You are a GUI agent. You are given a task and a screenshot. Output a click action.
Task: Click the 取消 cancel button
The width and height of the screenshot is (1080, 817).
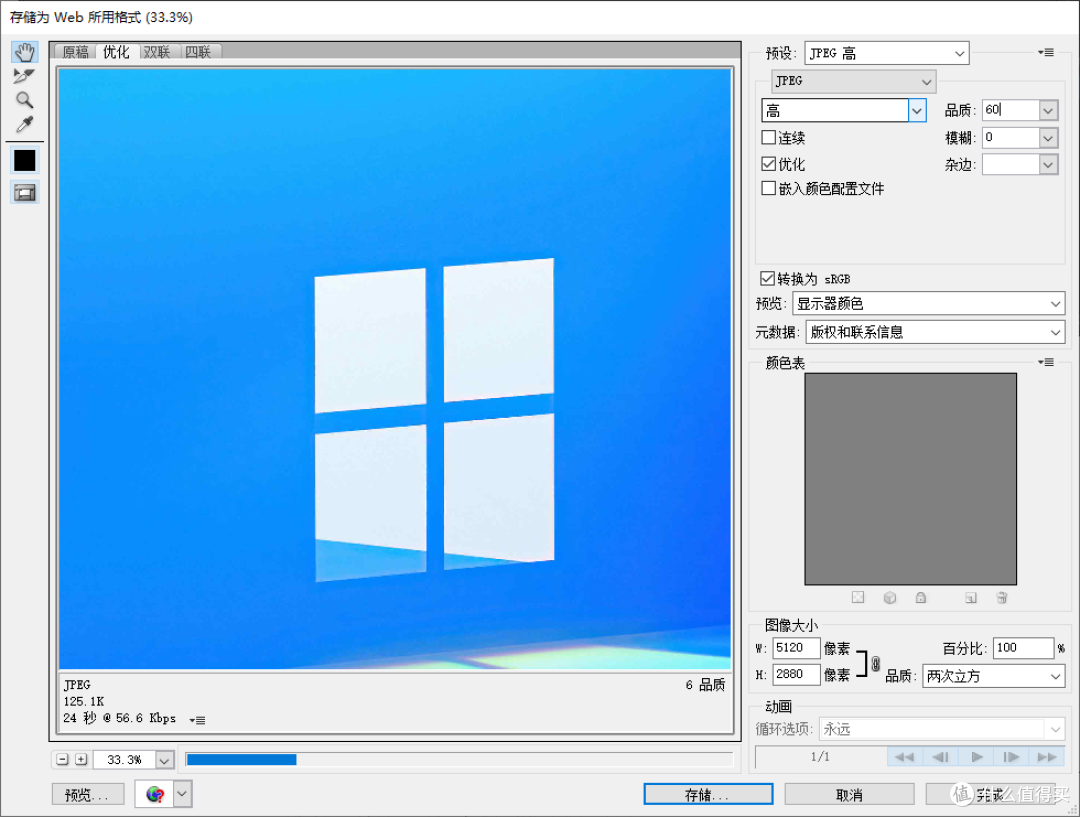pyautogui.click(x=849, y=794)
